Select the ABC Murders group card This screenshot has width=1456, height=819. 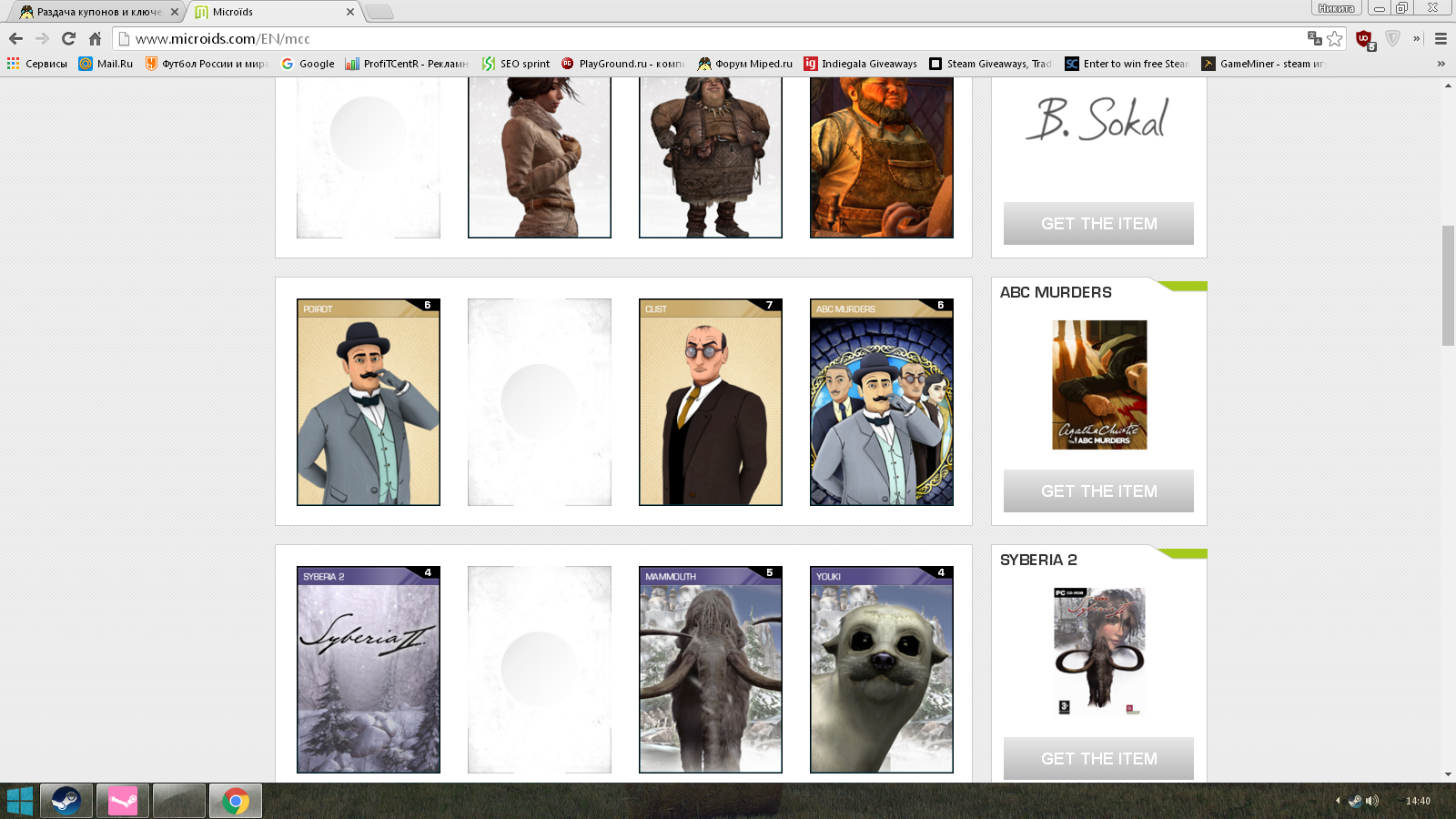click(882, 402)
